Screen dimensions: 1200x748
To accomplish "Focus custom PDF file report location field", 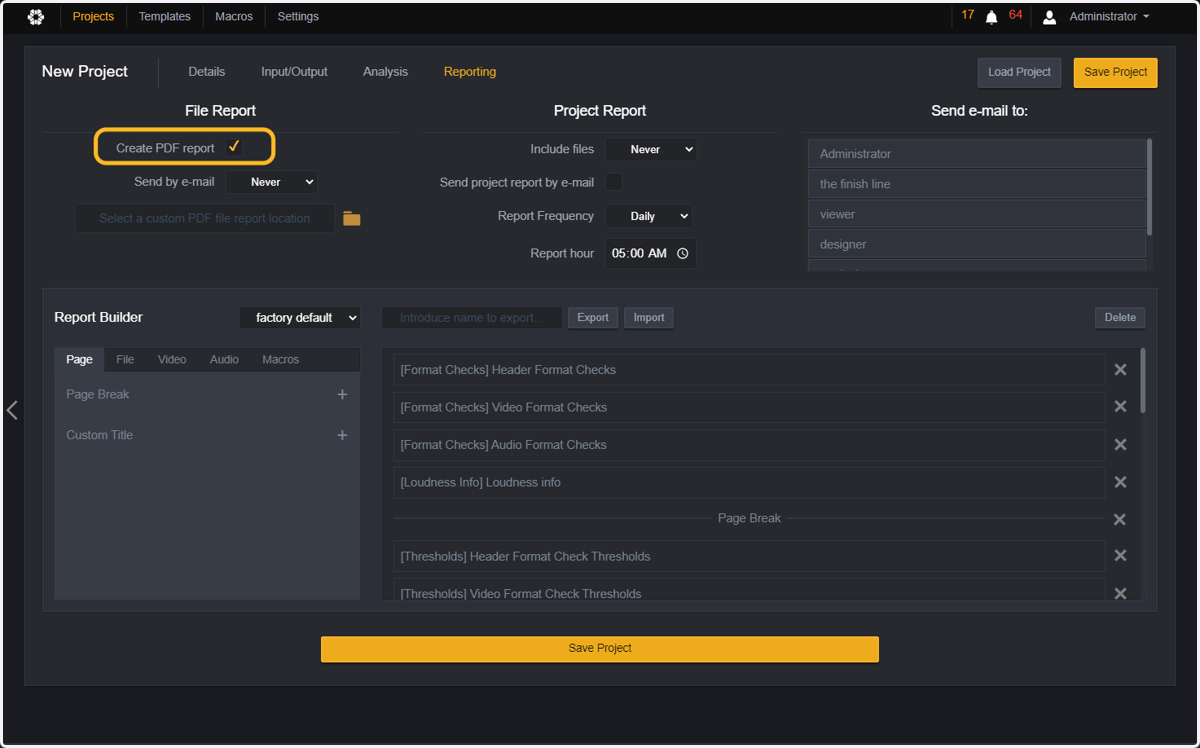I will point(205,218).
